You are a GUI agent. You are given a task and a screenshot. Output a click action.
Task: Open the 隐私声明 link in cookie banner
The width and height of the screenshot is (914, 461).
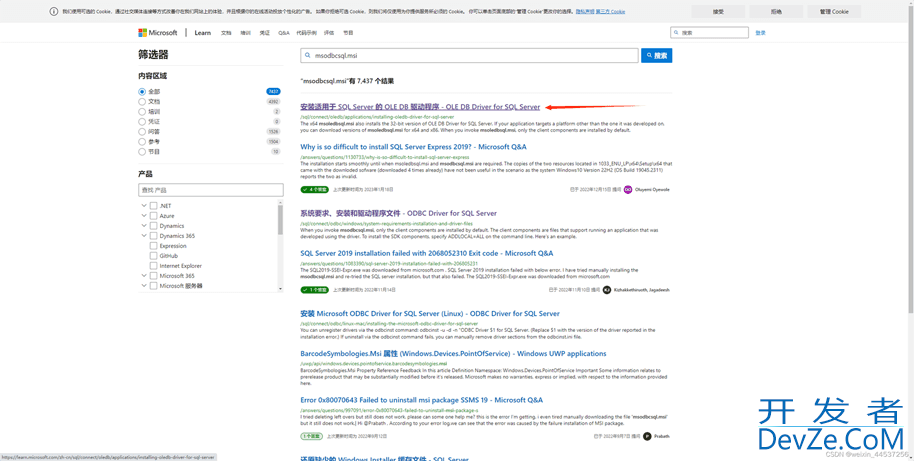[x=585, y=12]
